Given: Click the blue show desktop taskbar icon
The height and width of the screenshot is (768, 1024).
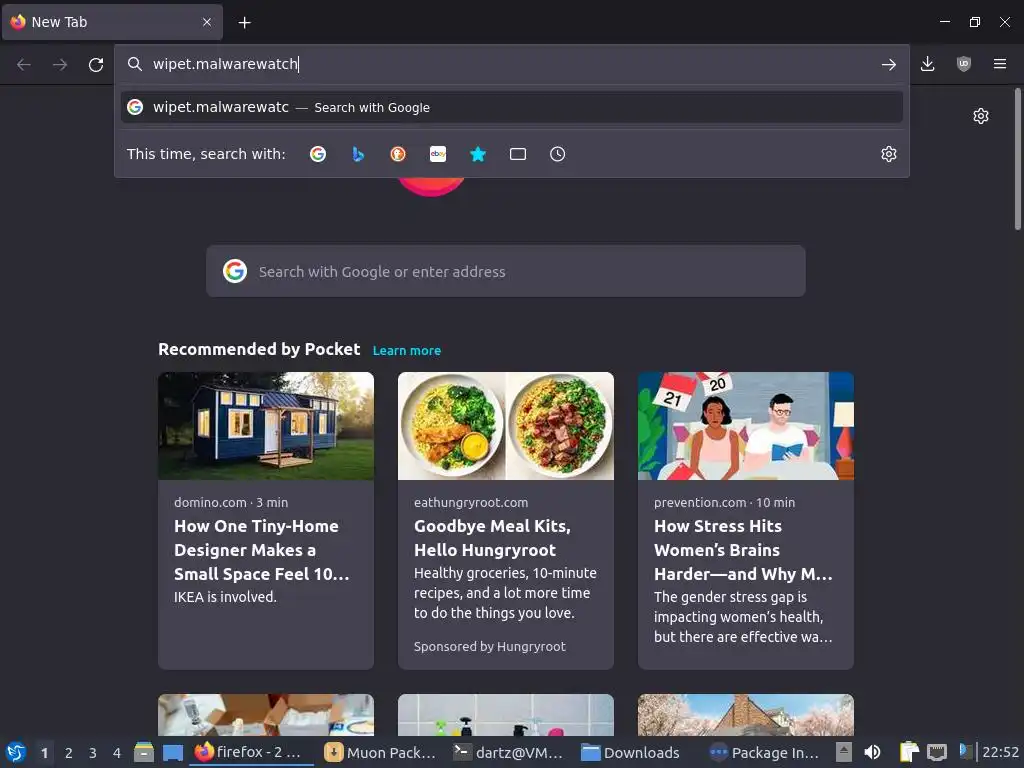Looking at the screenshot, I should pyautogui.click(x=172, y=752).
